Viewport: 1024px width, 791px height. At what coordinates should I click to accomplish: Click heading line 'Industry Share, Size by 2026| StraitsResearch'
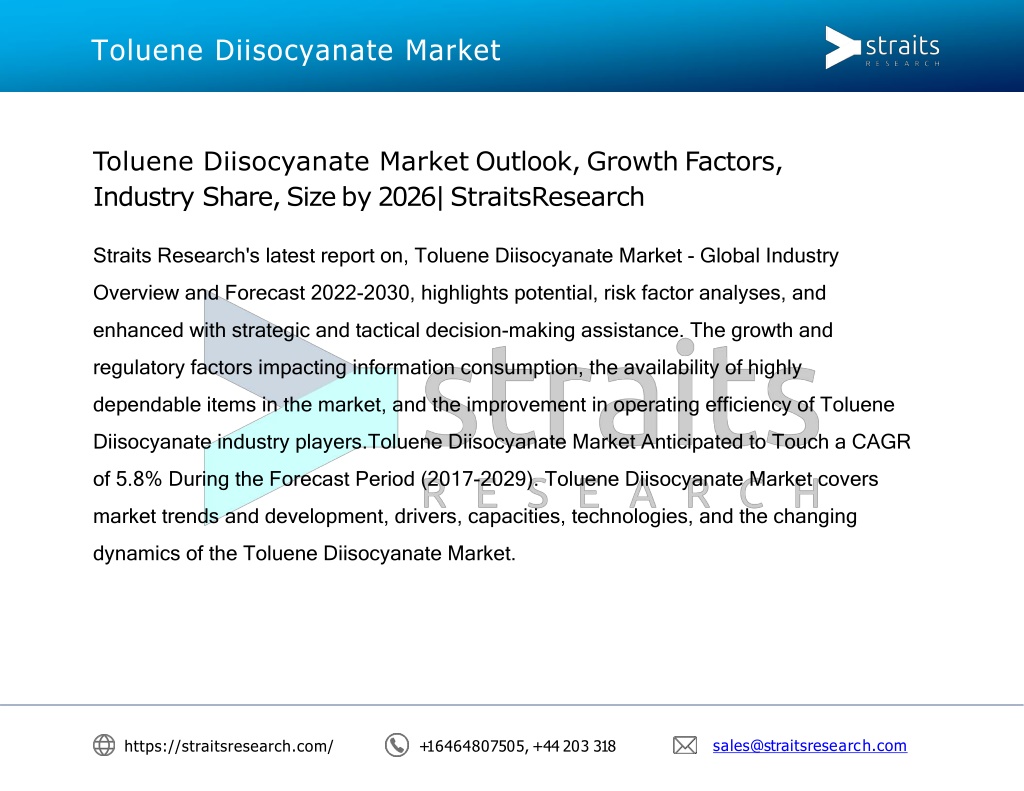pyautogui.click(x=368, y=197)
